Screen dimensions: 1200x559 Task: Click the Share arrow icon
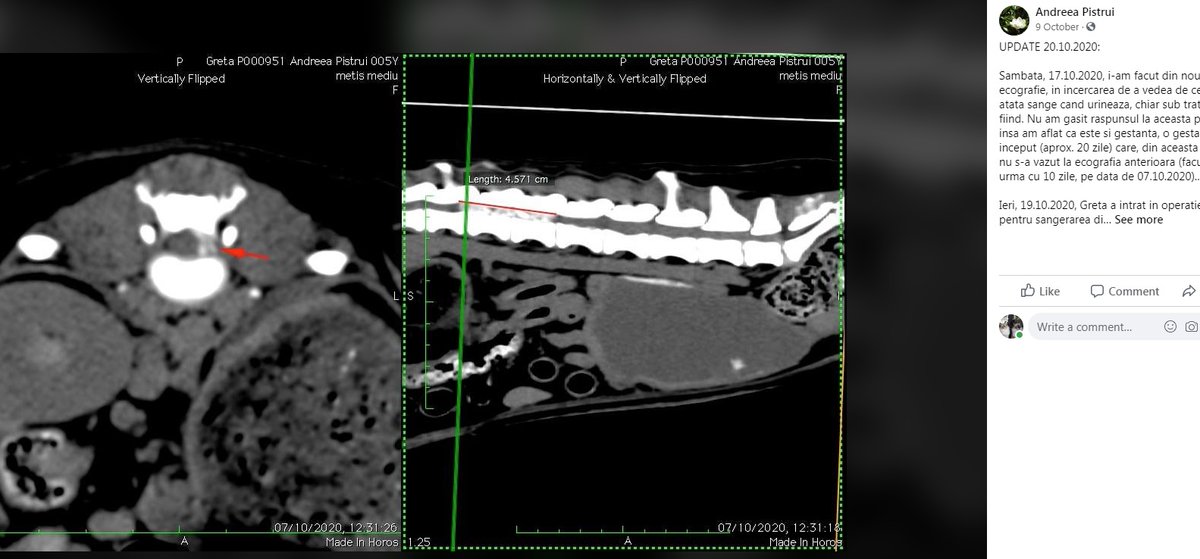click(x=1190, y=291)
